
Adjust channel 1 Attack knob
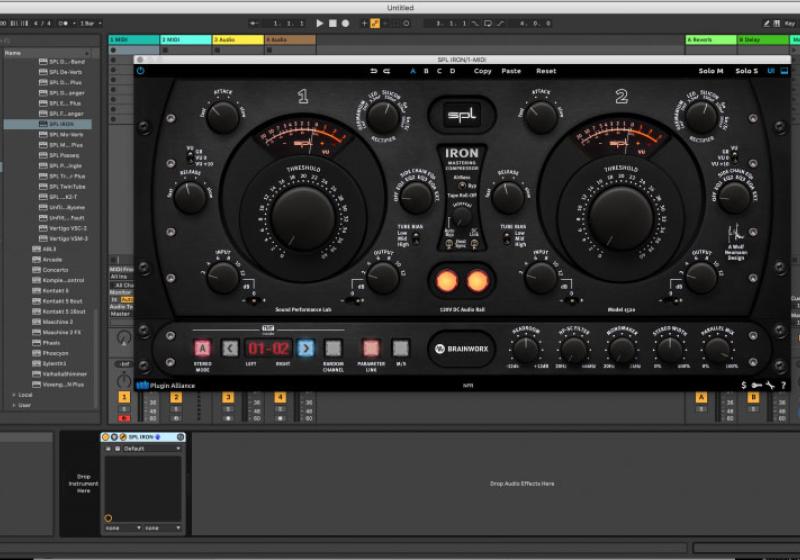tap(223, 117)
